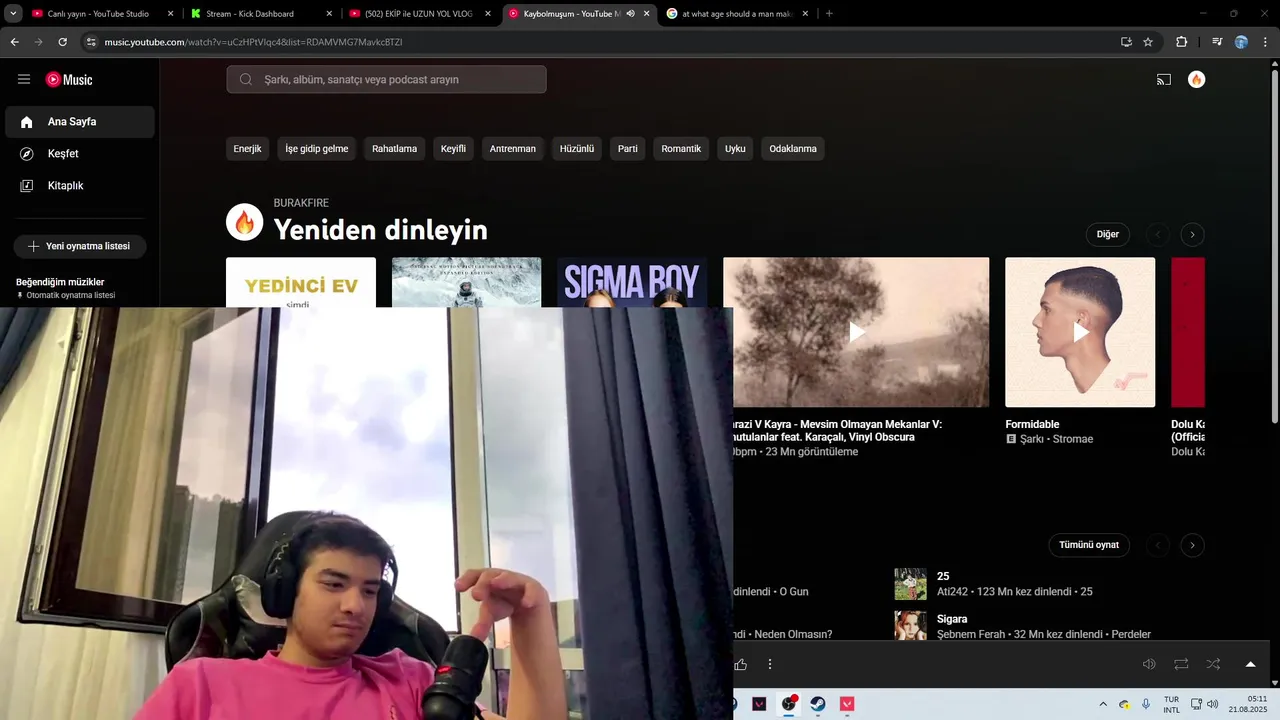Open the Yedinci Ev thumbnail
This screenshot has width=1280, height=720.
pyautogui.click(x=301, y=282)
